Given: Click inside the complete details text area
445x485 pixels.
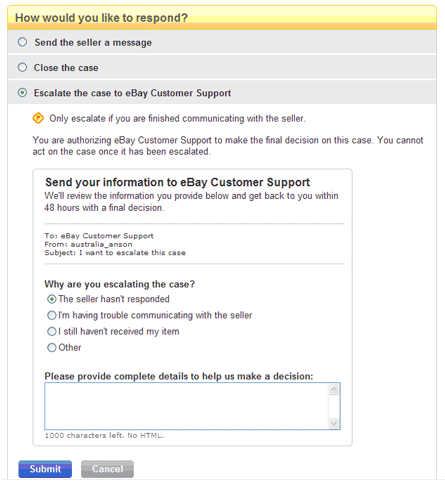Looking at the screenshot, I should pyautogui.click(x=186, y=406).
